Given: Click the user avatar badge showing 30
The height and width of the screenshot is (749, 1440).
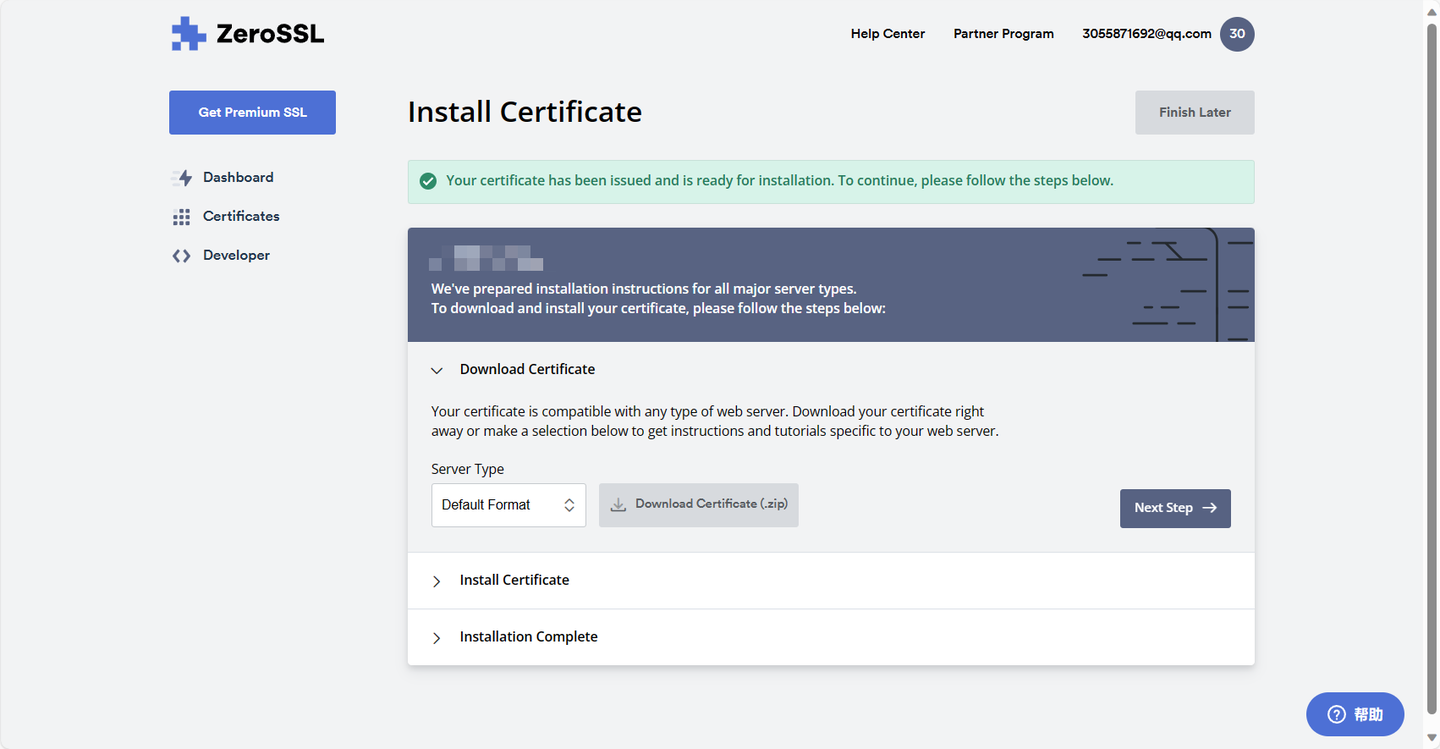Looking at the screenshot, I should point(1237,34).
